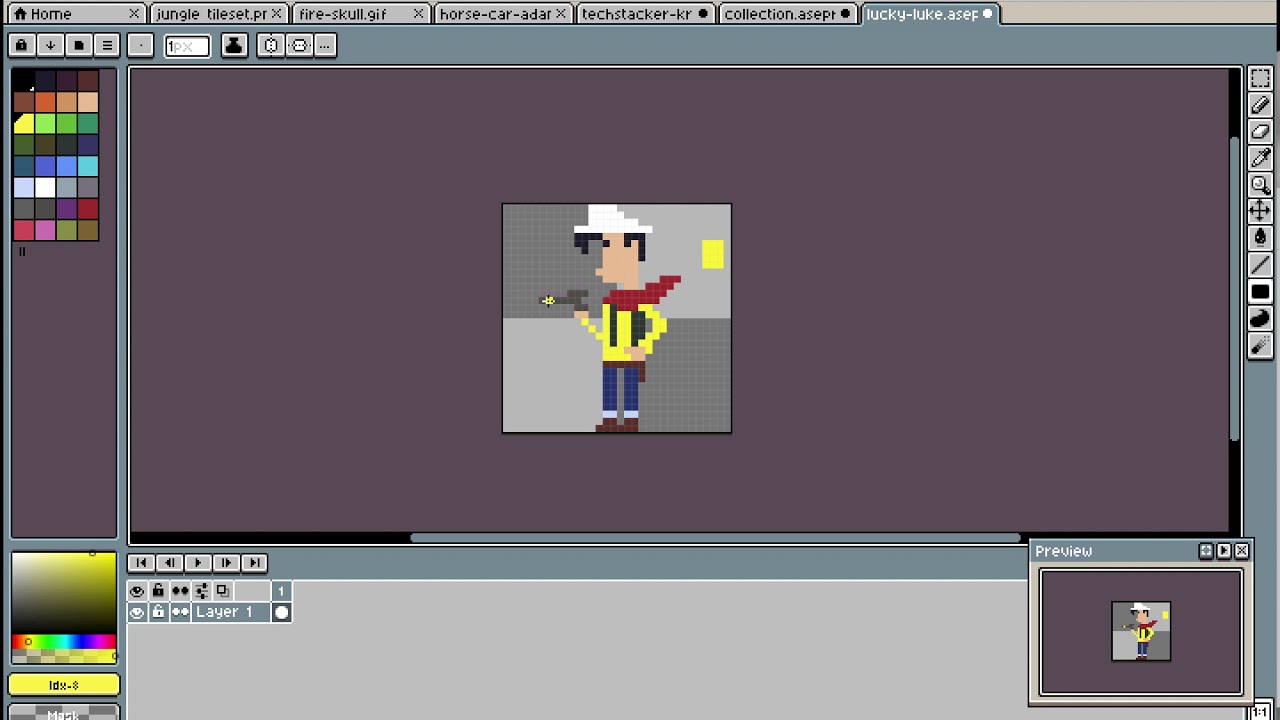Play animation in the Preview window

click(1224, 551)
